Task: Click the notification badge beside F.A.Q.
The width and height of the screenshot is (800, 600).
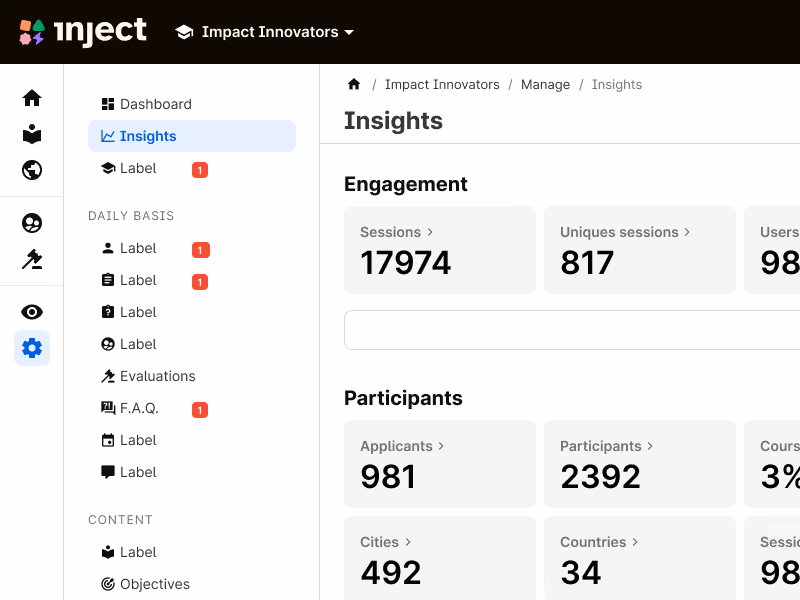Action: (x=200, y=410)
